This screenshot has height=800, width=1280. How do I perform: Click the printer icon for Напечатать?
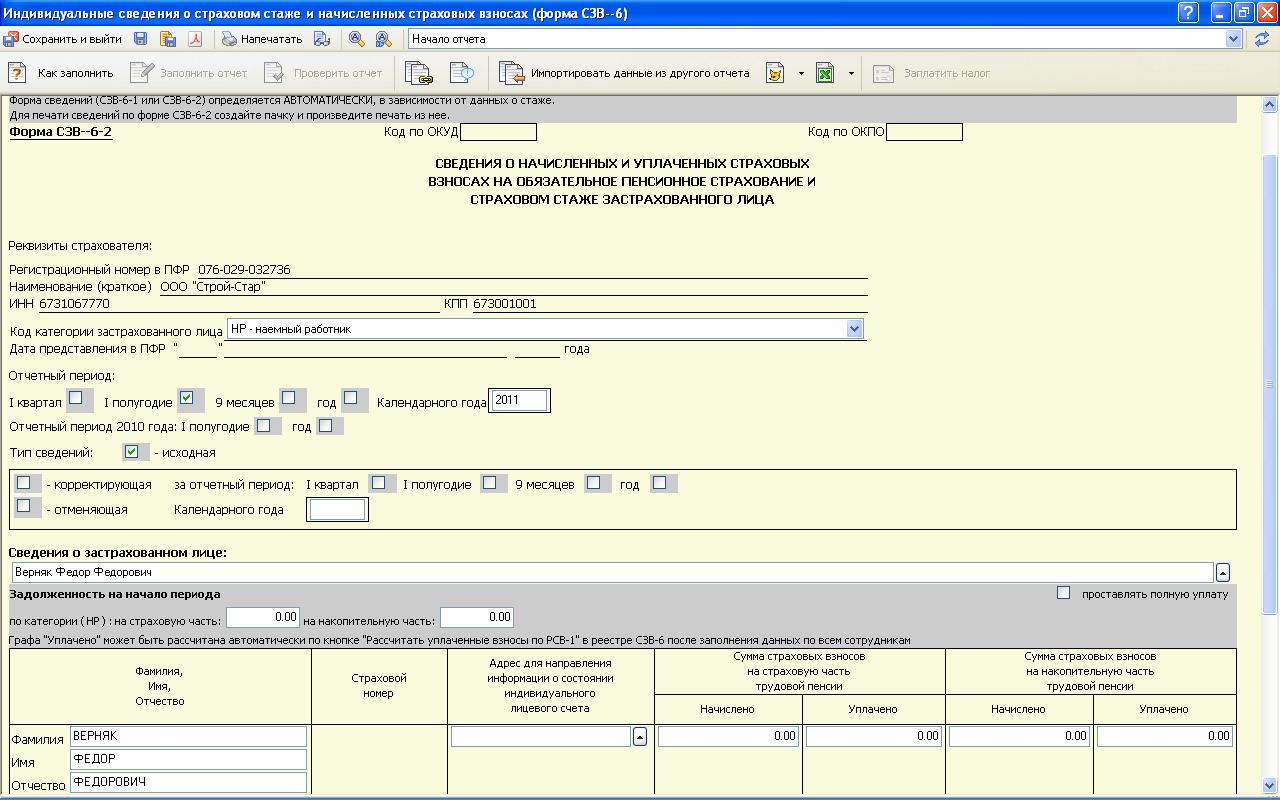coord(229,39)
